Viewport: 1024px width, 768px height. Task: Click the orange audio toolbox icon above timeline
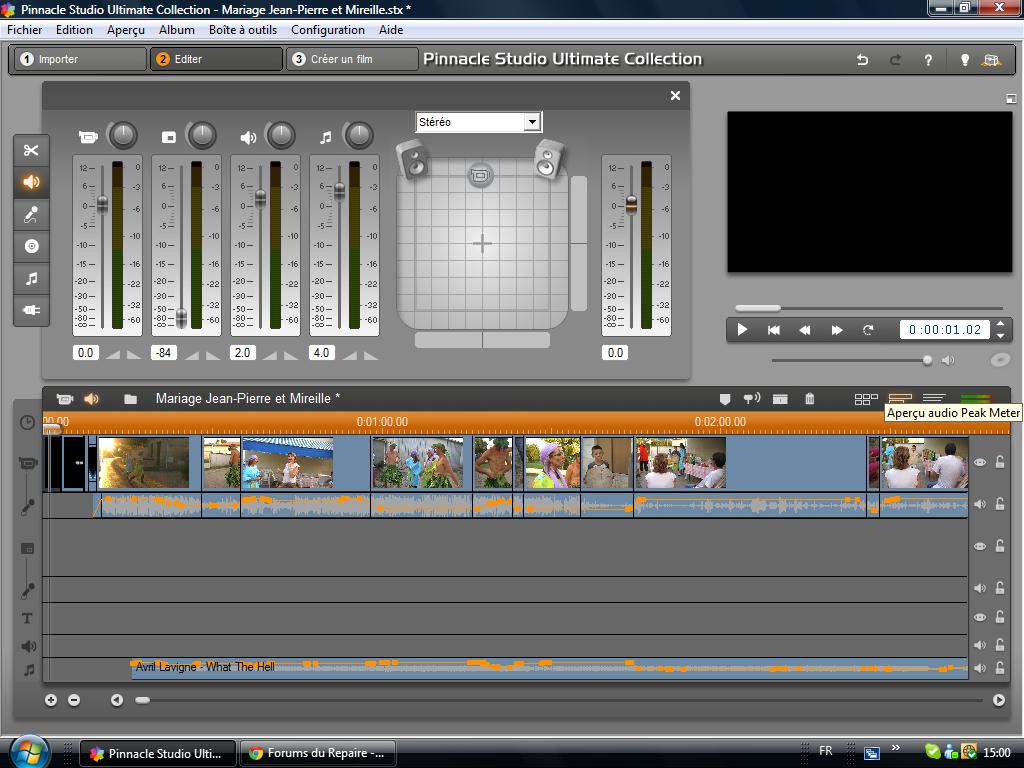[91, 398]
